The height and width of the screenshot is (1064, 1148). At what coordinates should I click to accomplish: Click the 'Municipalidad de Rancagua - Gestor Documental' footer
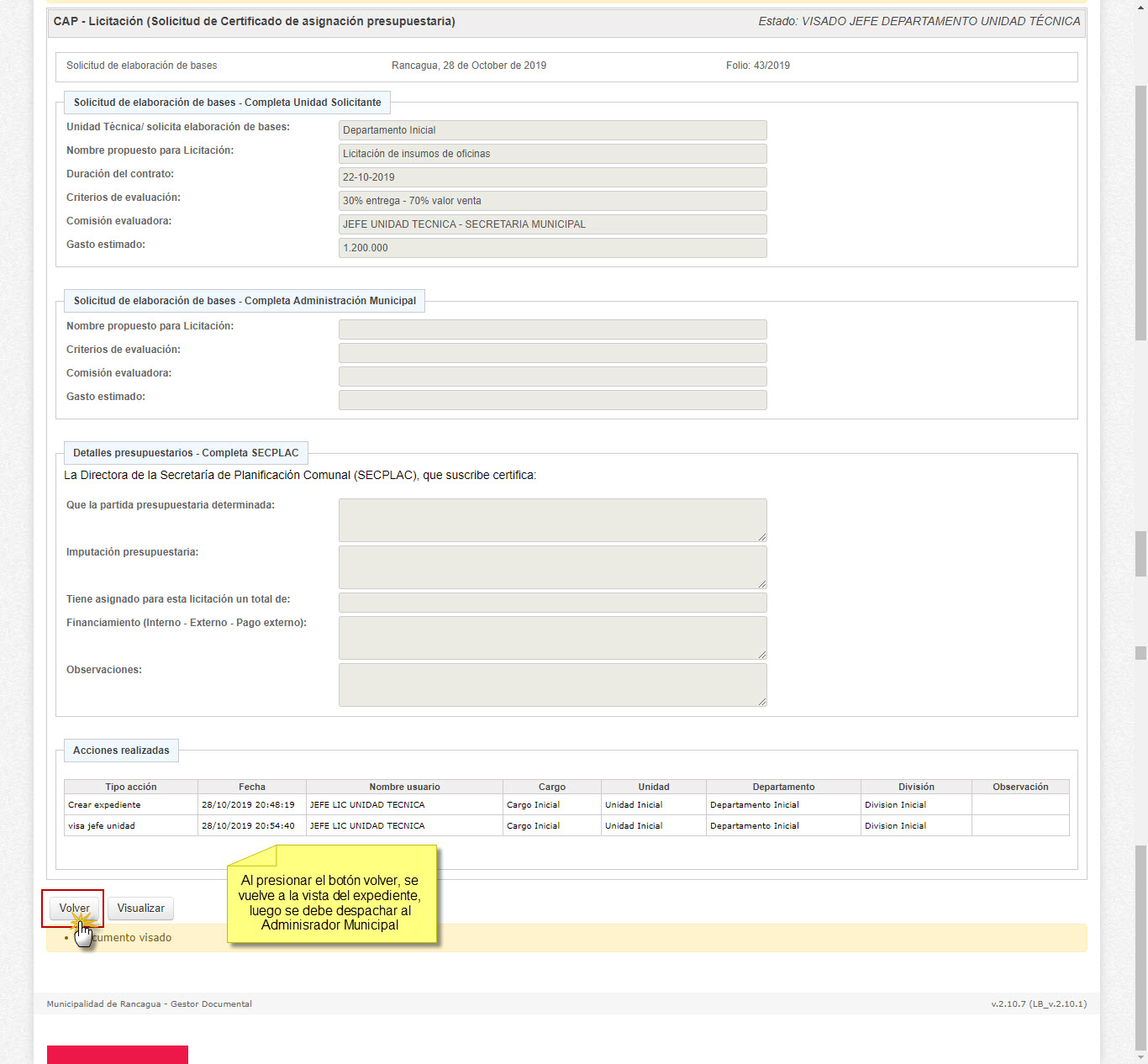point(150,1004)
